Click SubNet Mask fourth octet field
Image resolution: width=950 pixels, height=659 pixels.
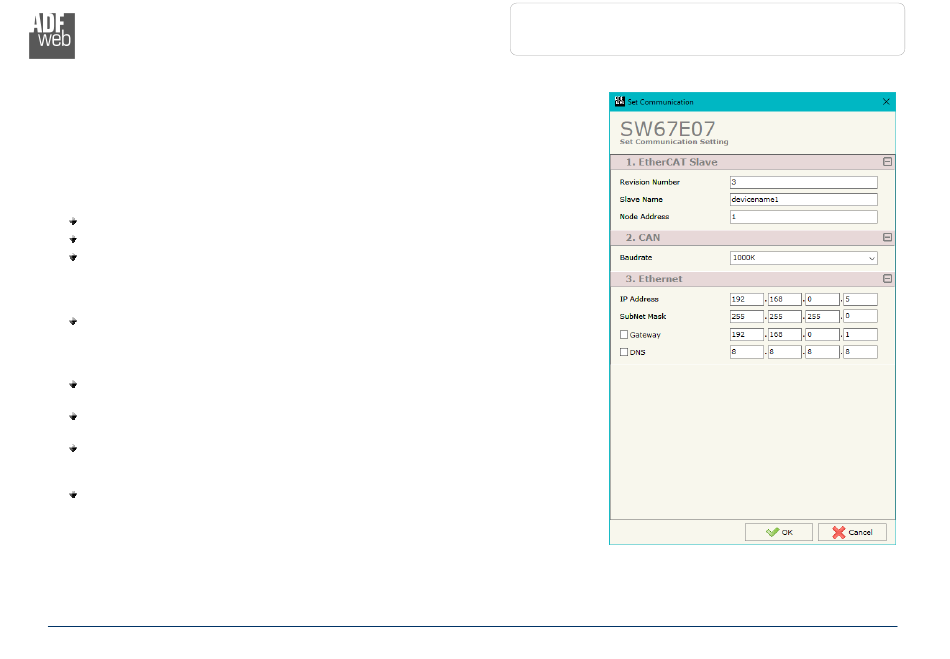[x=860, y=316]
